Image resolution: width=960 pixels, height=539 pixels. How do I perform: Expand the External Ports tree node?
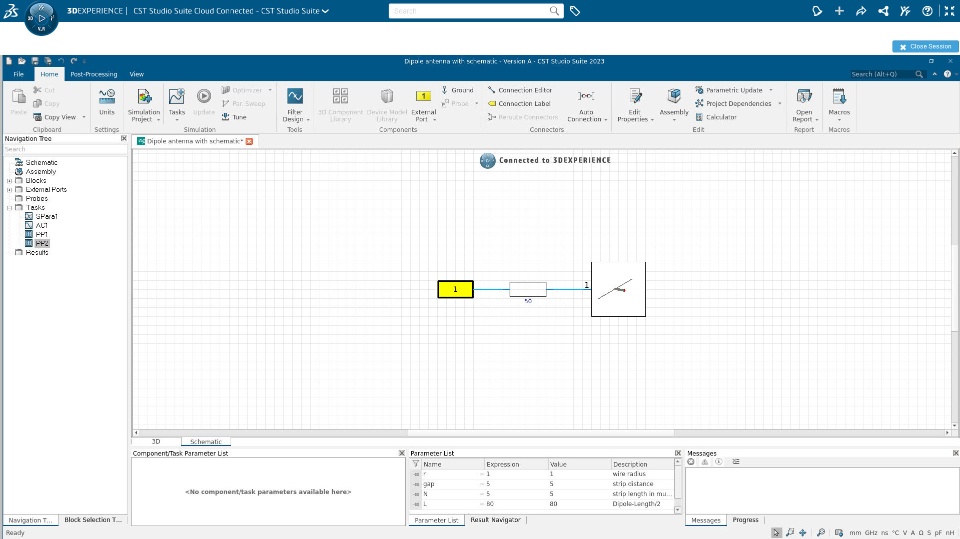[9, 190]
